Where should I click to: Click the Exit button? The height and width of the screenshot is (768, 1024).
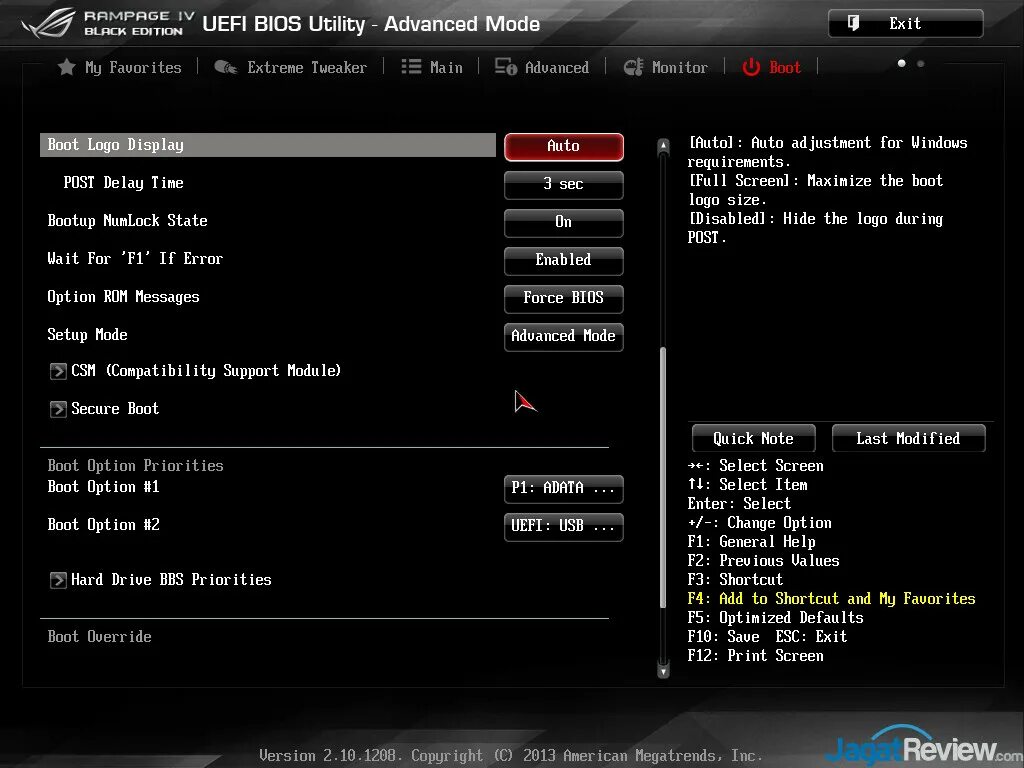pos(906,24)
